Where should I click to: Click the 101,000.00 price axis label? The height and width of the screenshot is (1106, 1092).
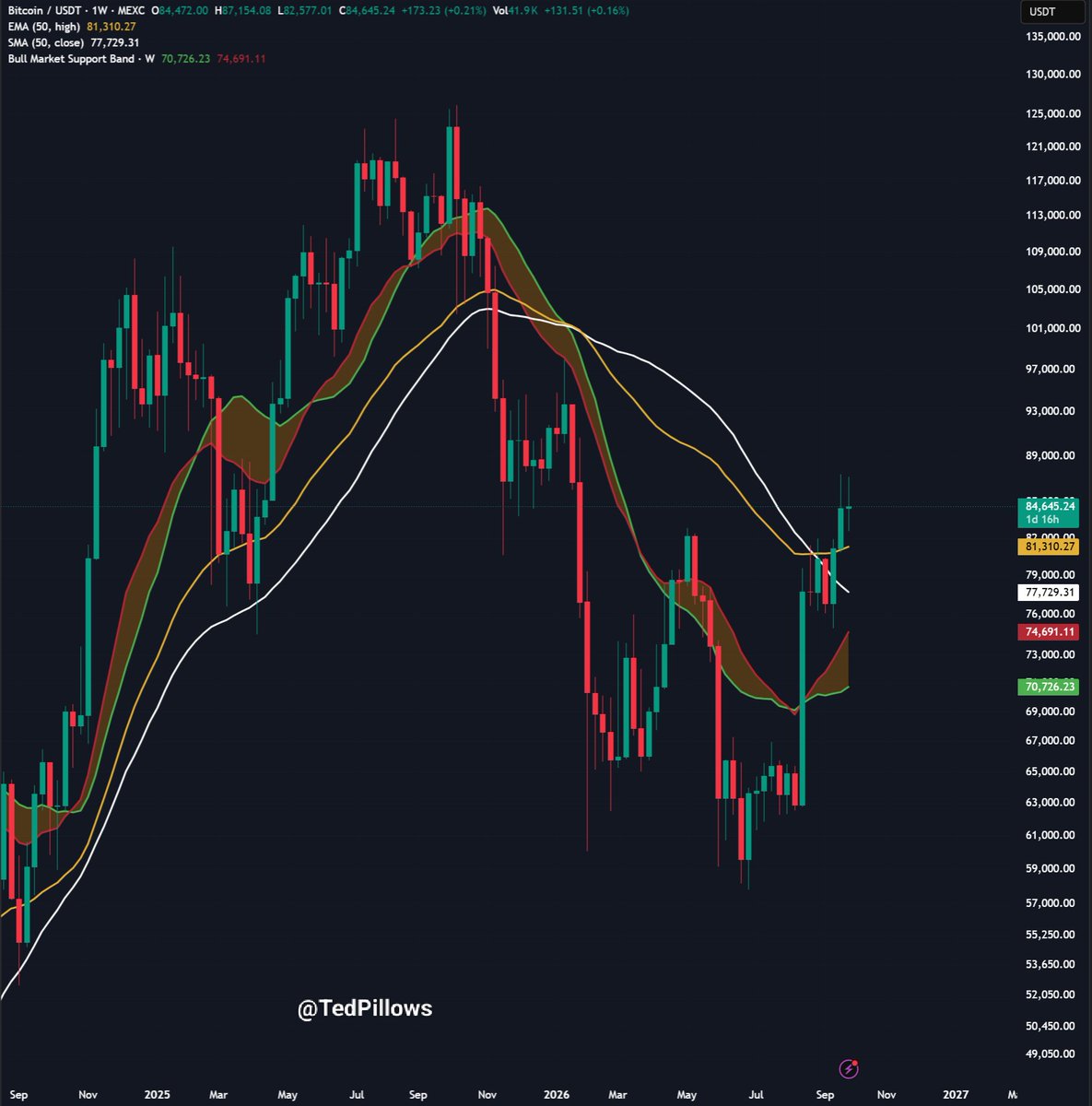click(1052, 328)
